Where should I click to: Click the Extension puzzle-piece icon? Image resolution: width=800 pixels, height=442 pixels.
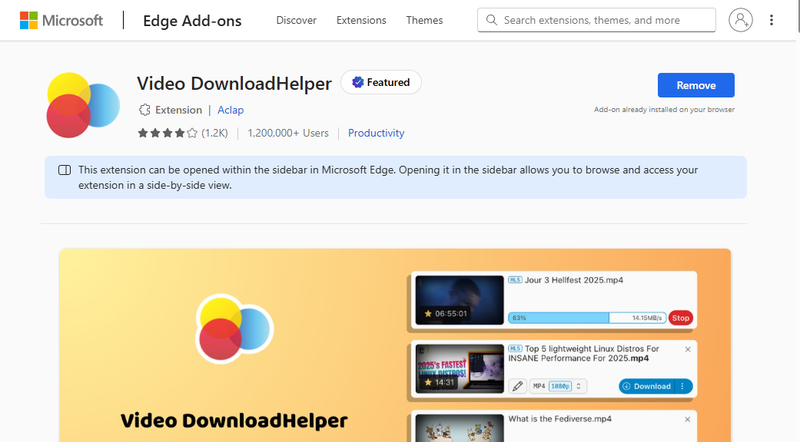pyautogui.click(x=144, y=110)
